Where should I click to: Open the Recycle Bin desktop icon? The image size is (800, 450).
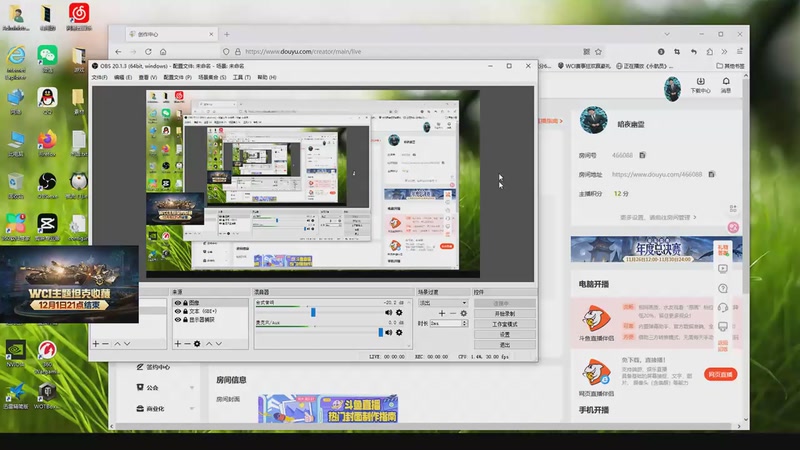[x=16, y=183]
